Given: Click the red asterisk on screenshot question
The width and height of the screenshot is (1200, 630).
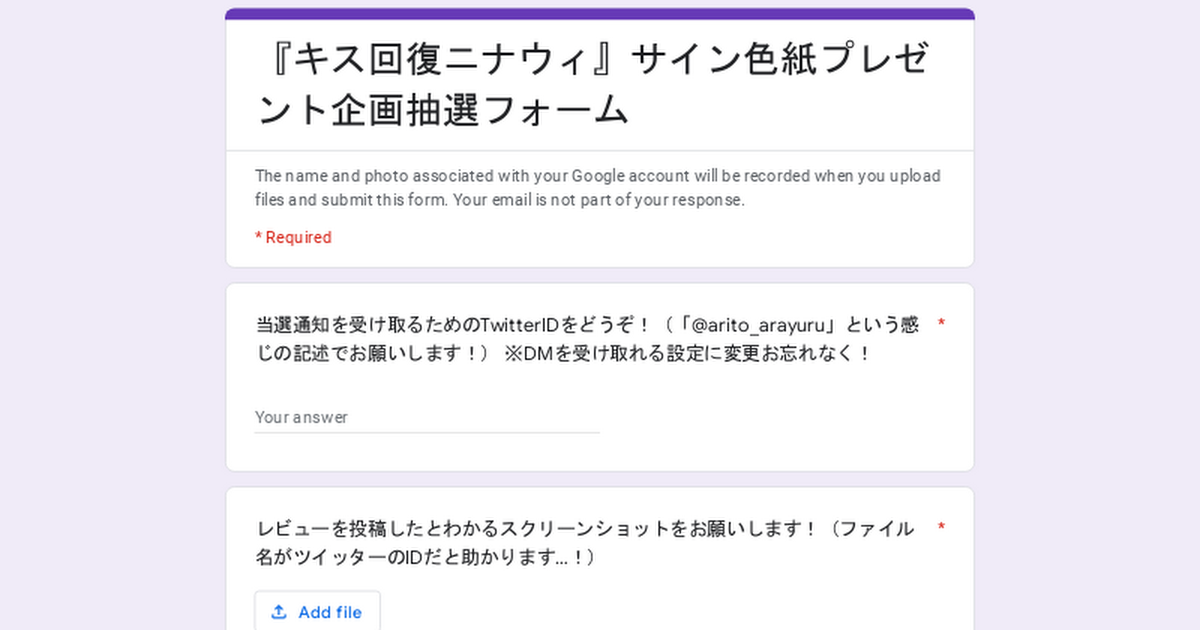Looking at the screenshot, I should point(941,528).
